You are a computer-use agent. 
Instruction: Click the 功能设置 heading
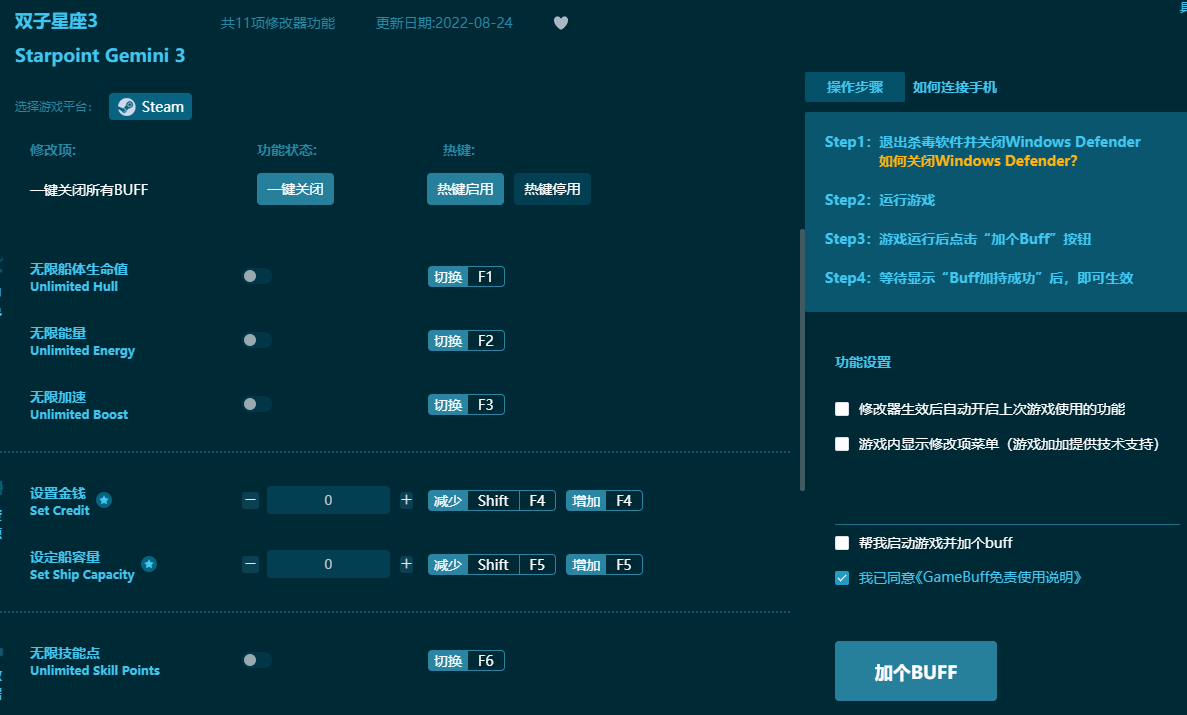click(x=863, y=362)
